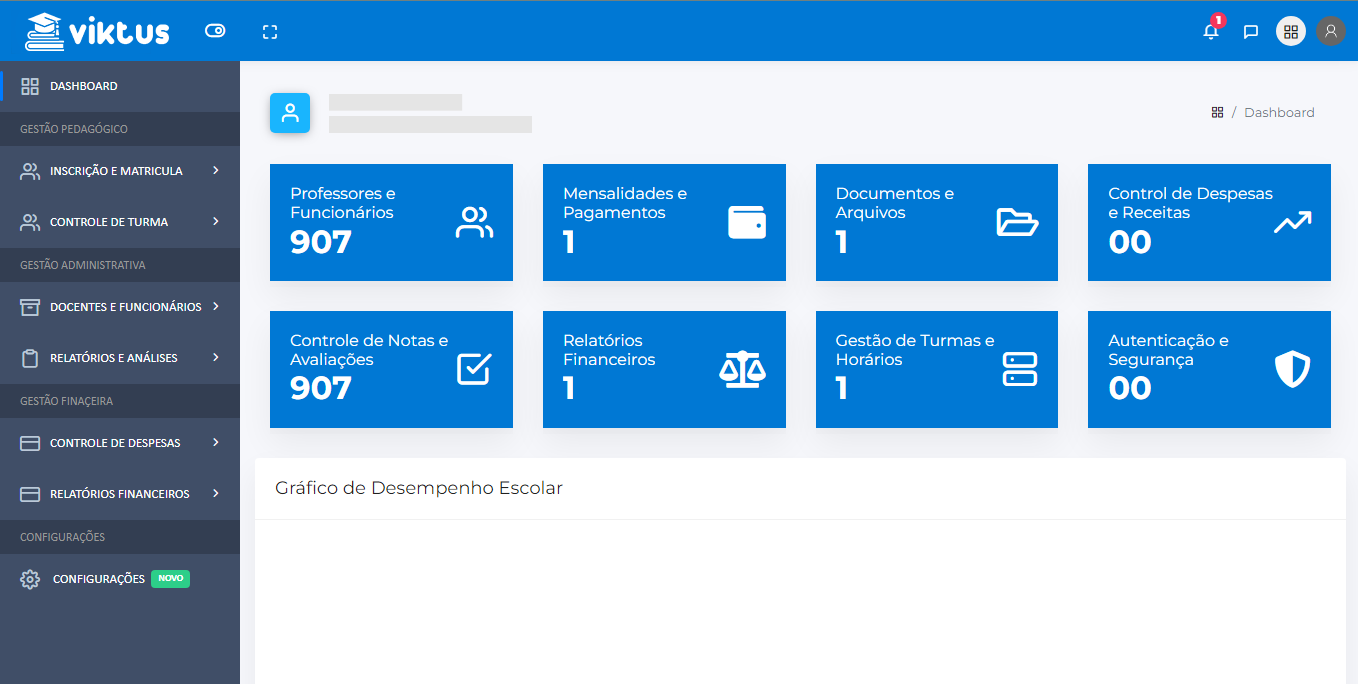Click the Controle de Despesas card icon
The width and height of the screenshot is (1358, 684).
30,443
